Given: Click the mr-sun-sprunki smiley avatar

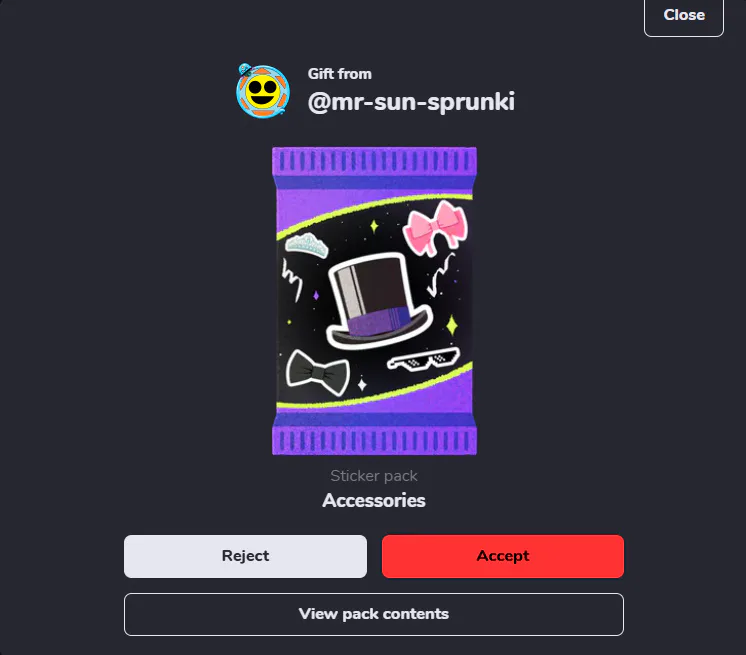Looking at the screenshot, I should 263,91.
